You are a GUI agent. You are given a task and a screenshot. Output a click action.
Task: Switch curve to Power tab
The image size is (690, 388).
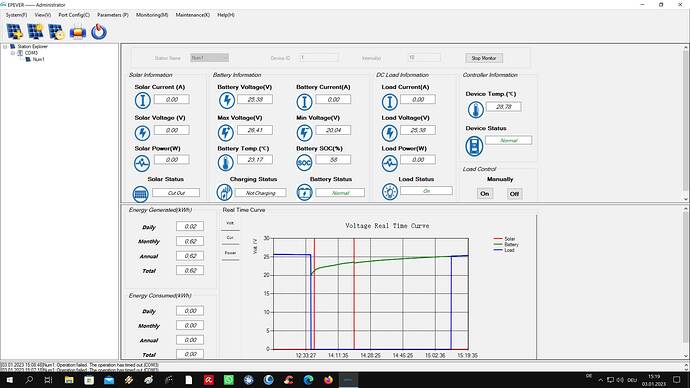pyautogui.click(x=230, y=253)
